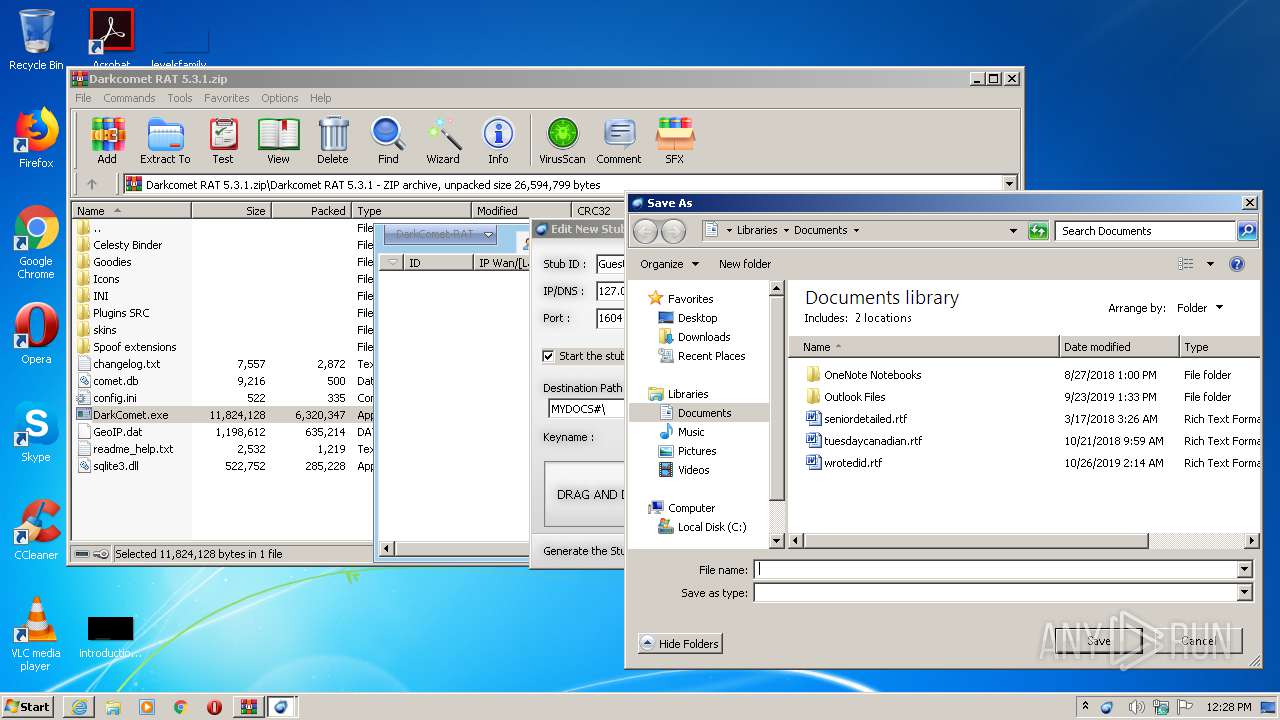Open Skype desktop shortcut

coord(36,432)
